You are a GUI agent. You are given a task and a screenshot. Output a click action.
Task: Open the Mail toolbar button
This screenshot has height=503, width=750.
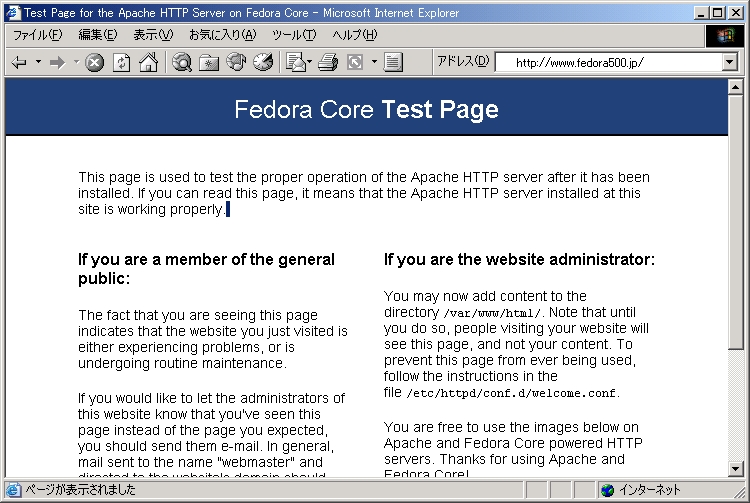(296, 62)
